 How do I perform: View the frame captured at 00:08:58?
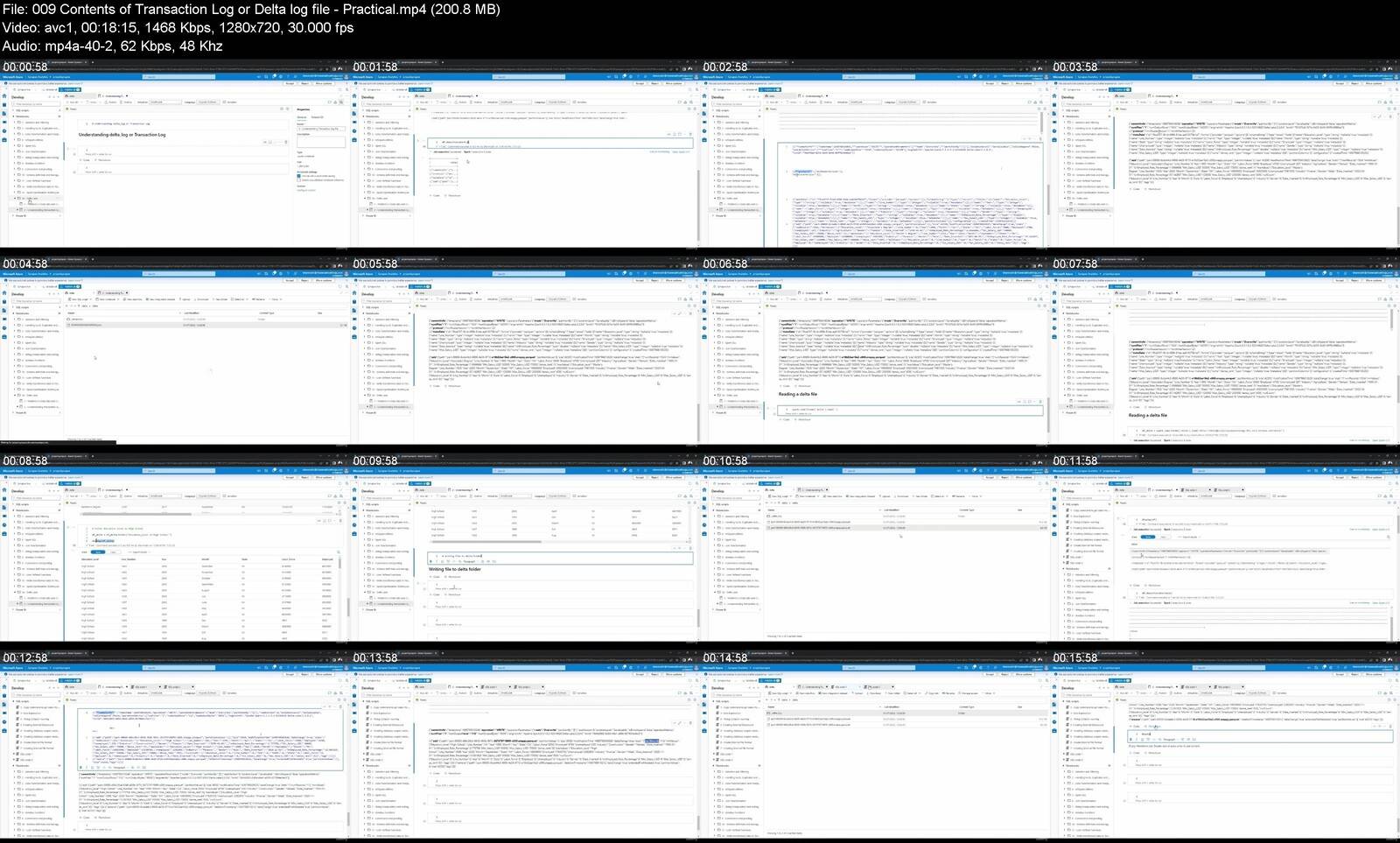point(175,548)
